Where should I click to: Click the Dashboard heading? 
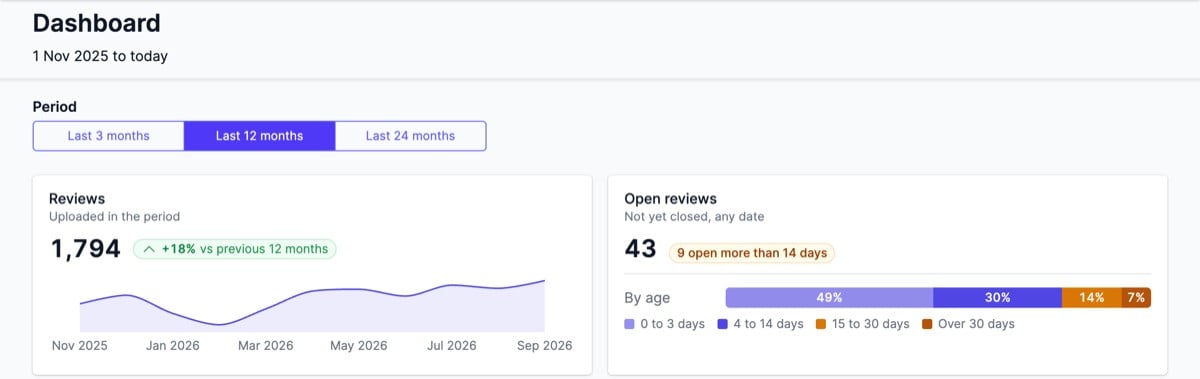click(x=96, y=23)
